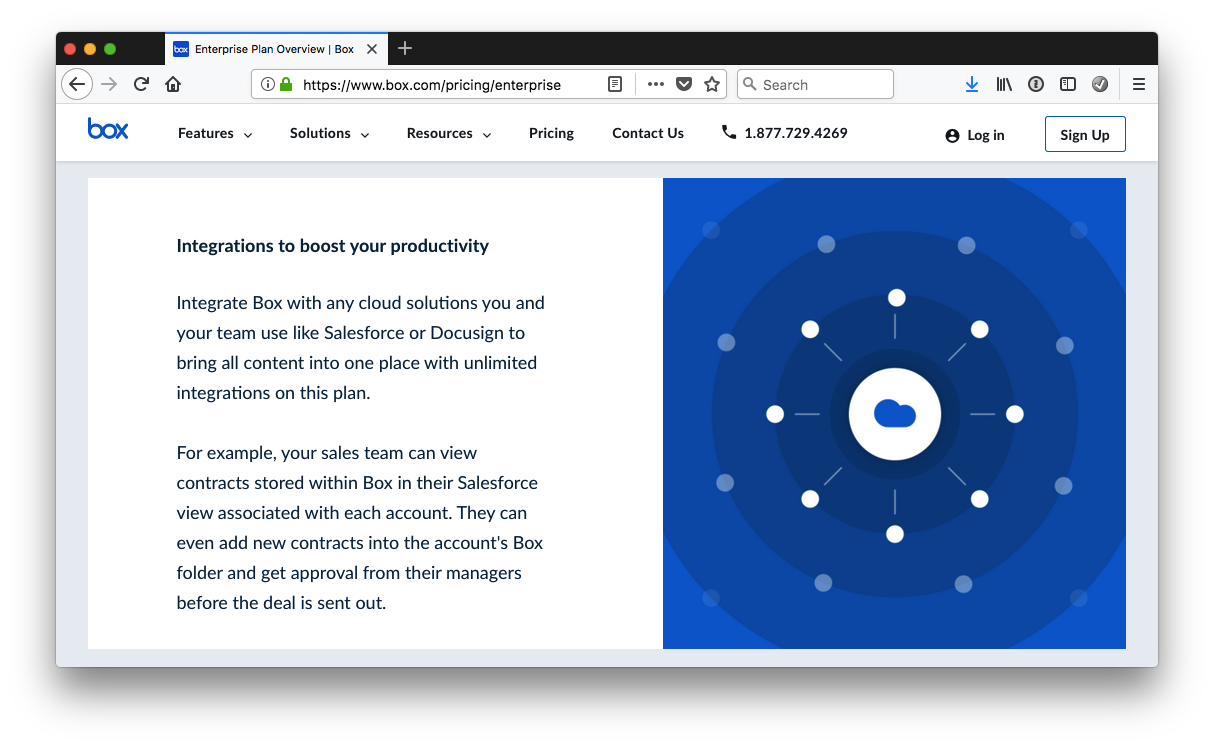This screenshot has height=747, width=1214.
Task: Click the Box logo in site header
Action: coord(108,129)
